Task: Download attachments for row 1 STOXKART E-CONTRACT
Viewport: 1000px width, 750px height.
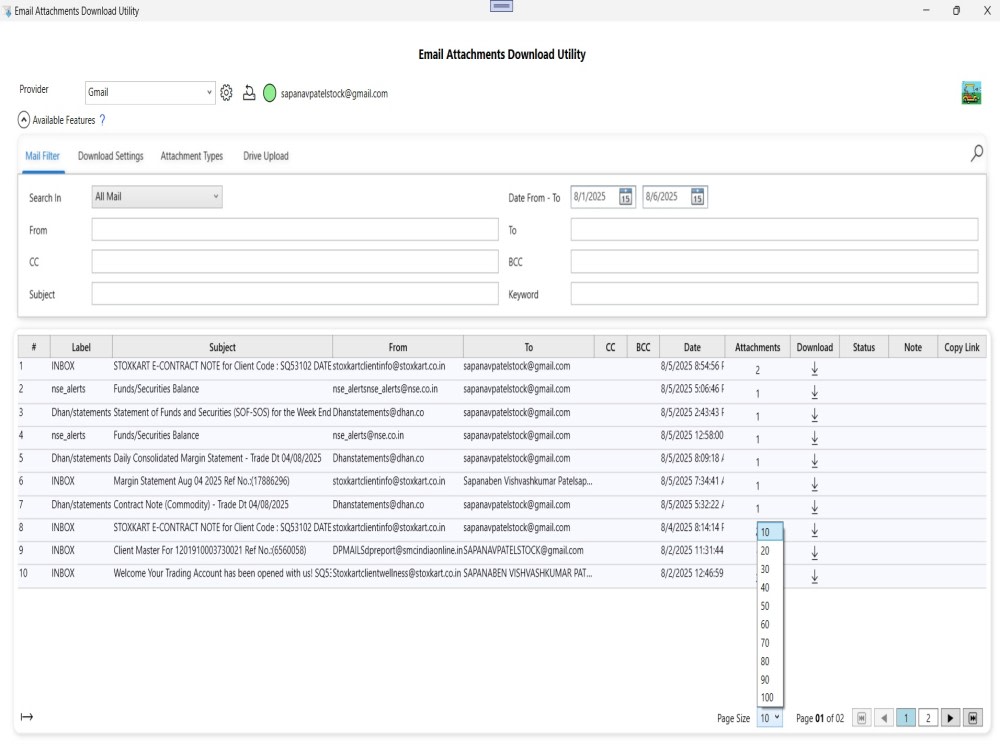Action: coord(814,369)
